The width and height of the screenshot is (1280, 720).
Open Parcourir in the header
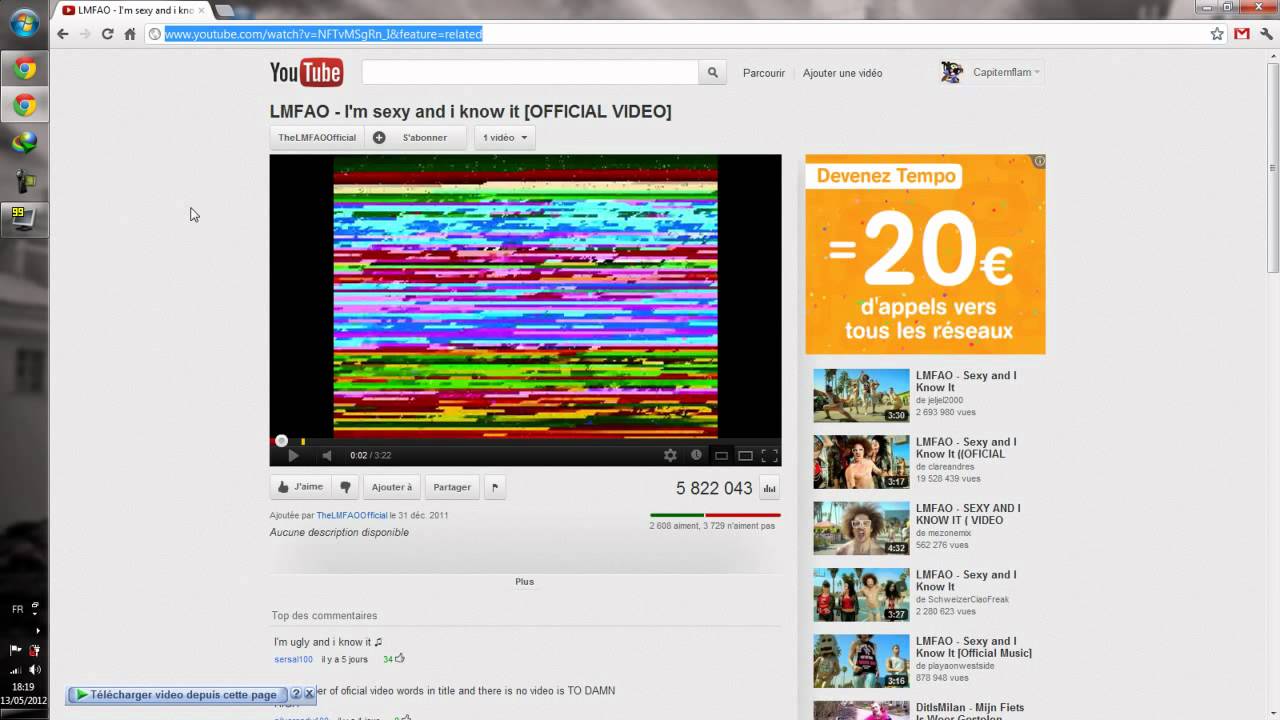(x=764, y=73)
